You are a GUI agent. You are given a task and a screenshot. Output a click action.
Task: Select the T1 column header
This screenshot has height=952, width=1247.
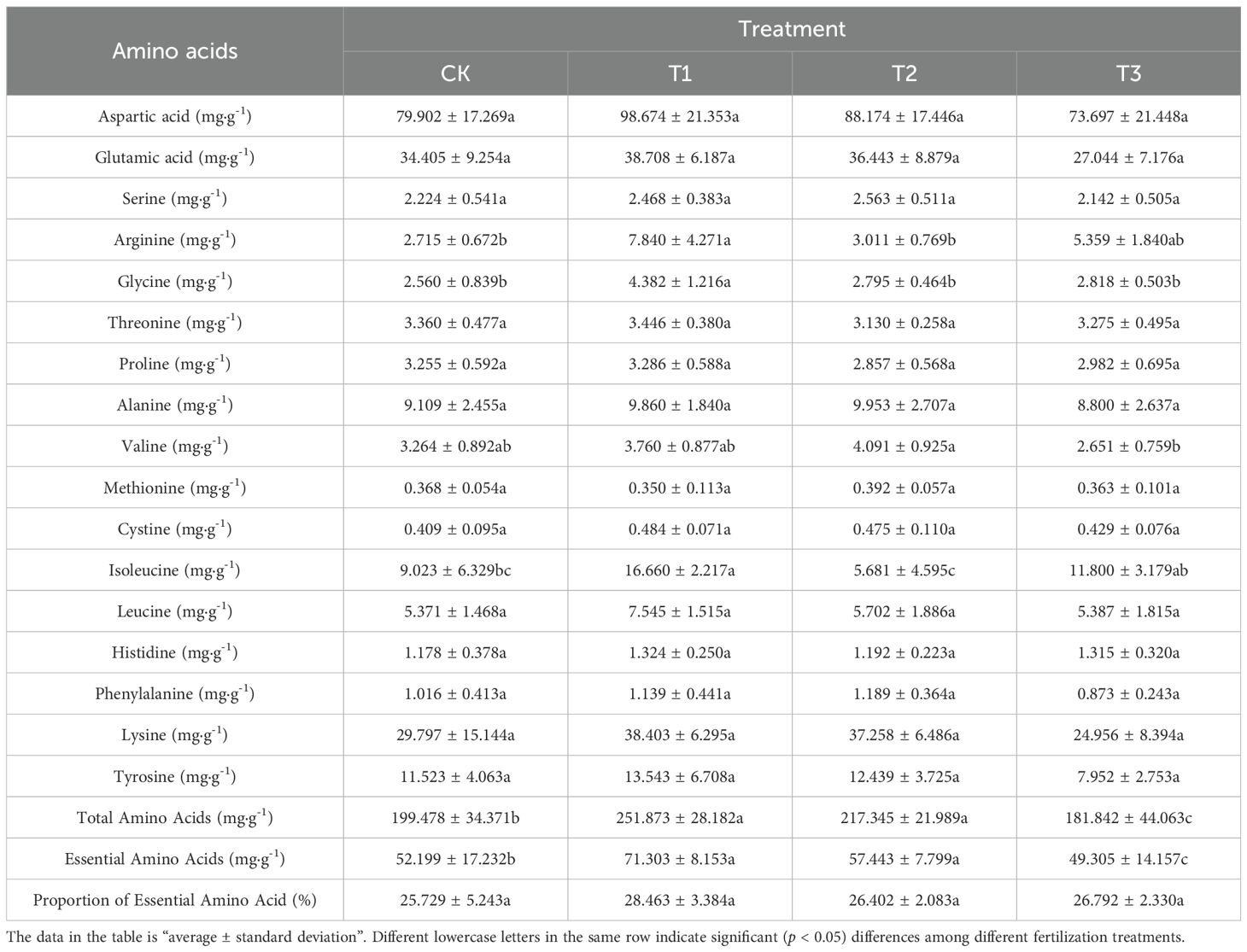pos(680,73)
